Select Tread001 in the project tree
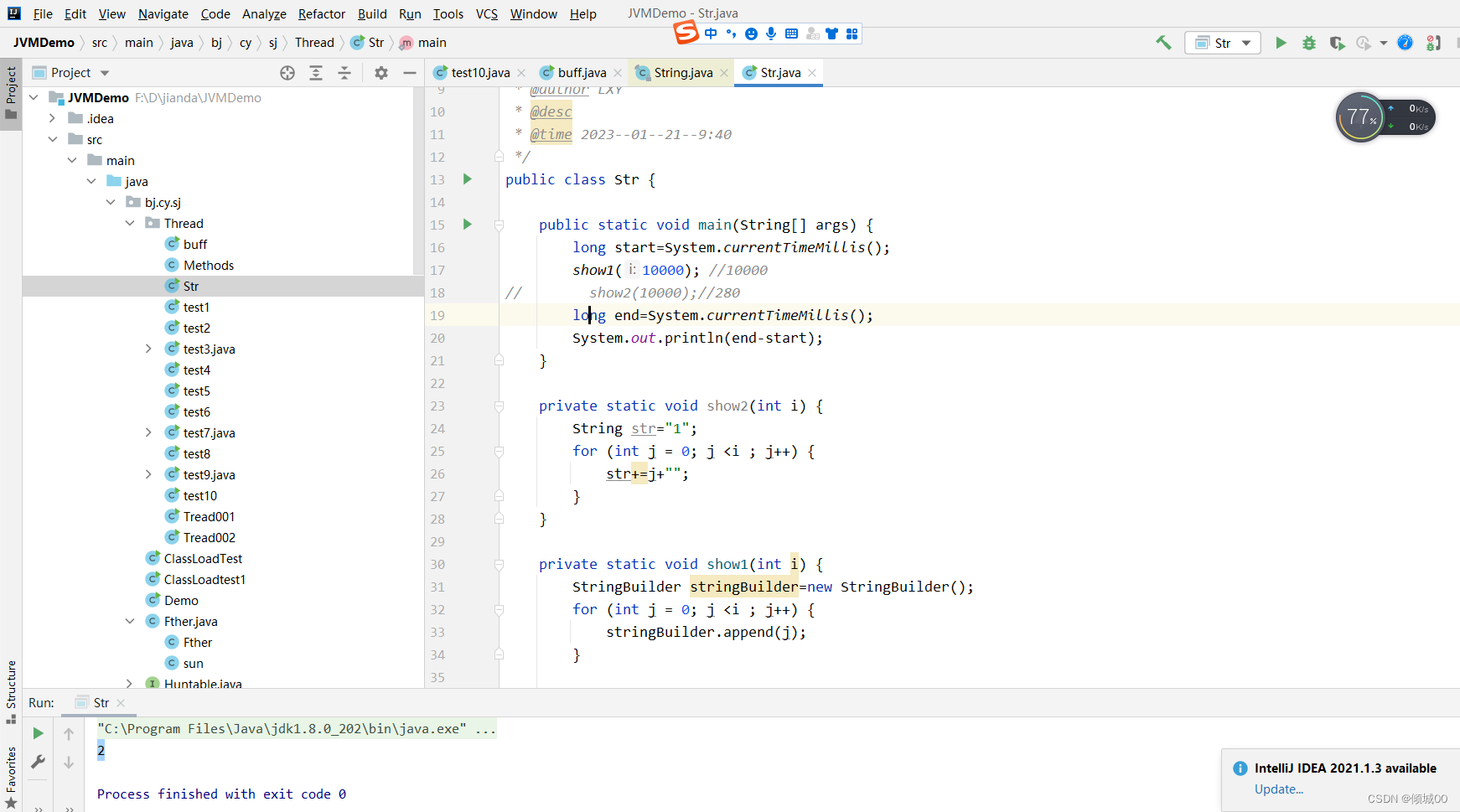The height and width of the screenshot is (812, 1460). pos(209,517)
